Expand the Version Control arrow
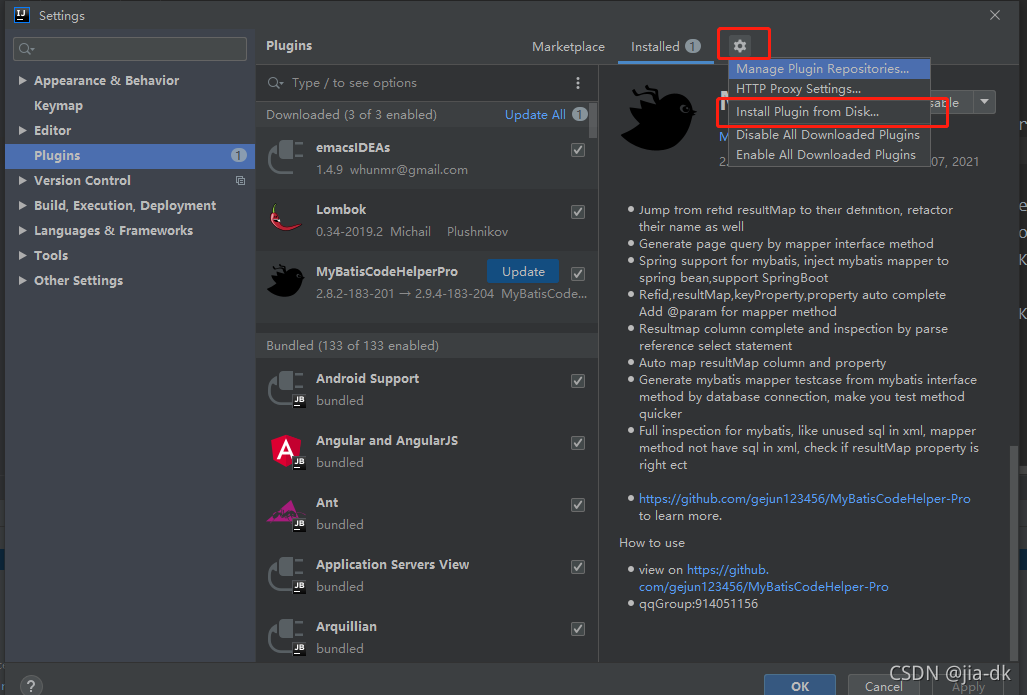 [22, 180]
